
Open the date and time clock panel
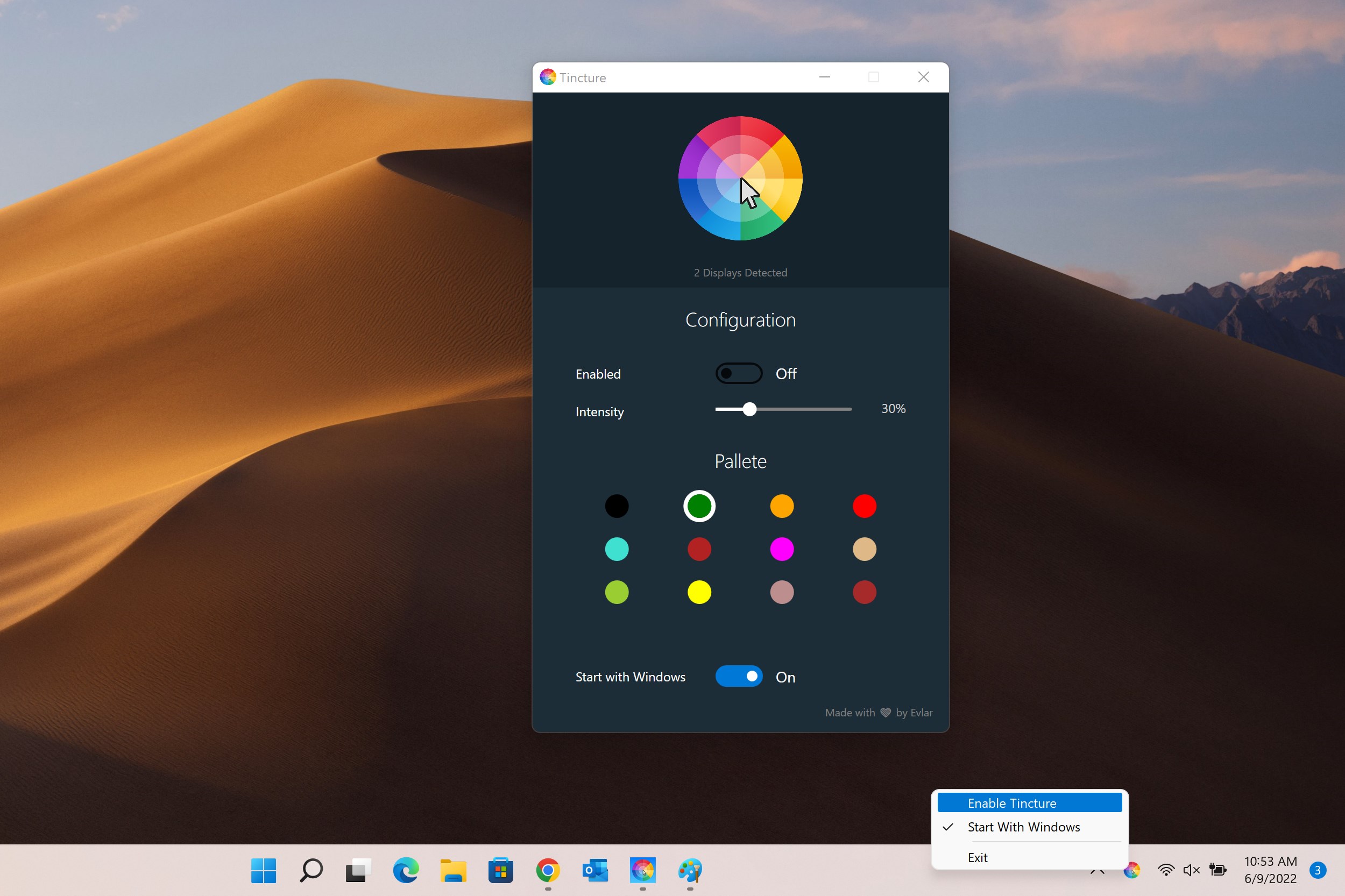tap(1270, 870)
